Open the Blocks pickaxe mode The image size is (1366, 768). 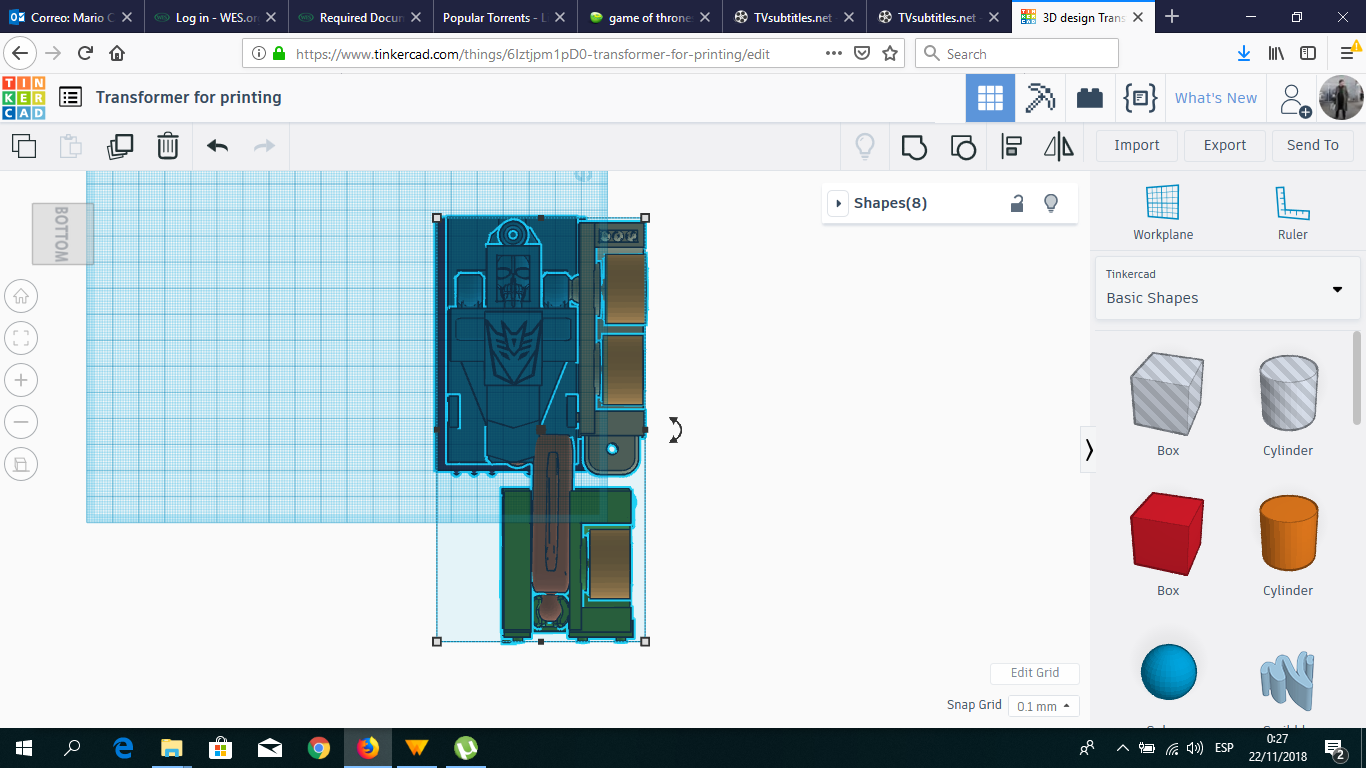(1040, 98)
